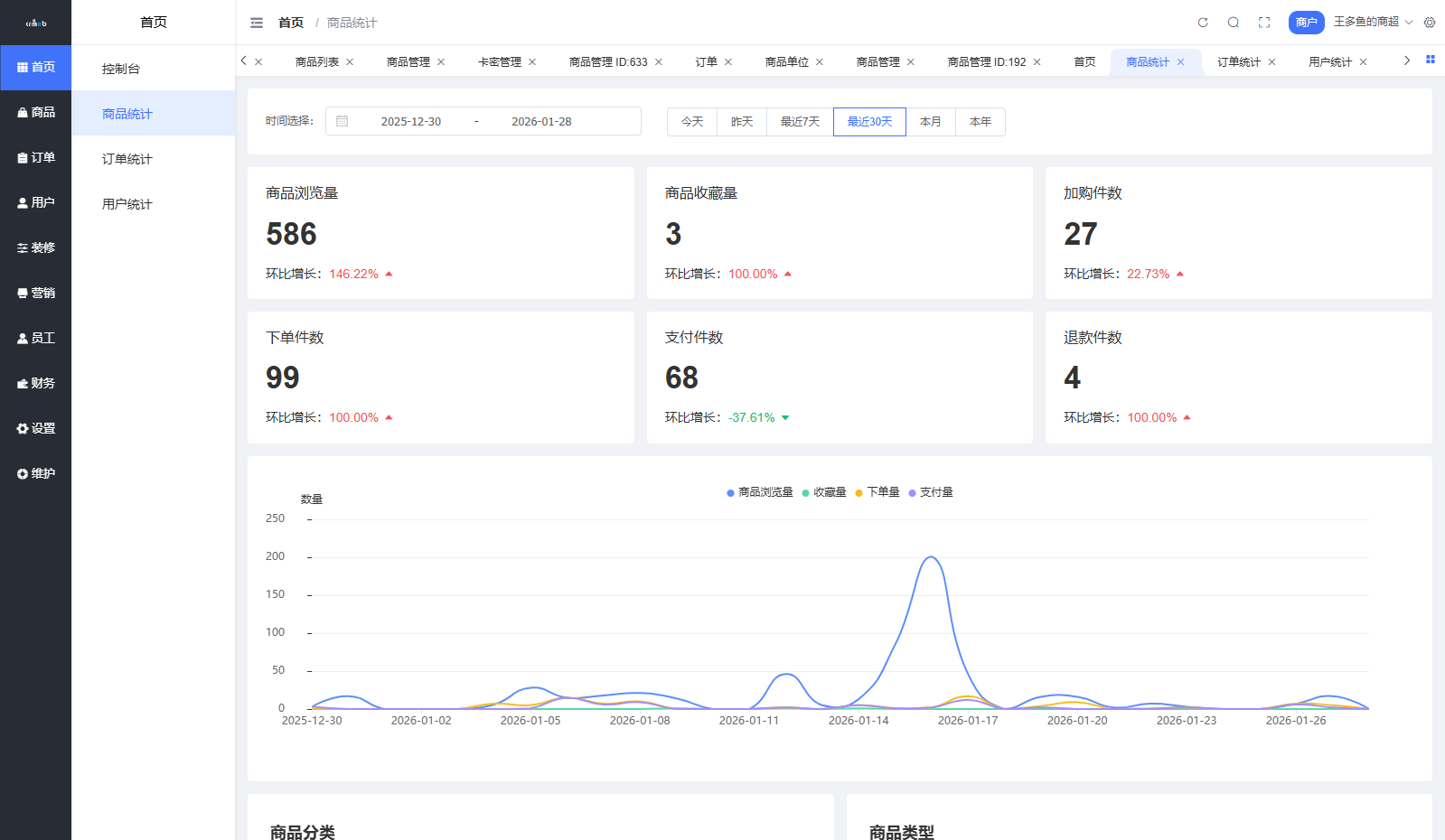The height and width of the screenshot is (840, 1445).
Task: Click the start date 2025-12-30 input
Action: (411, 122)
